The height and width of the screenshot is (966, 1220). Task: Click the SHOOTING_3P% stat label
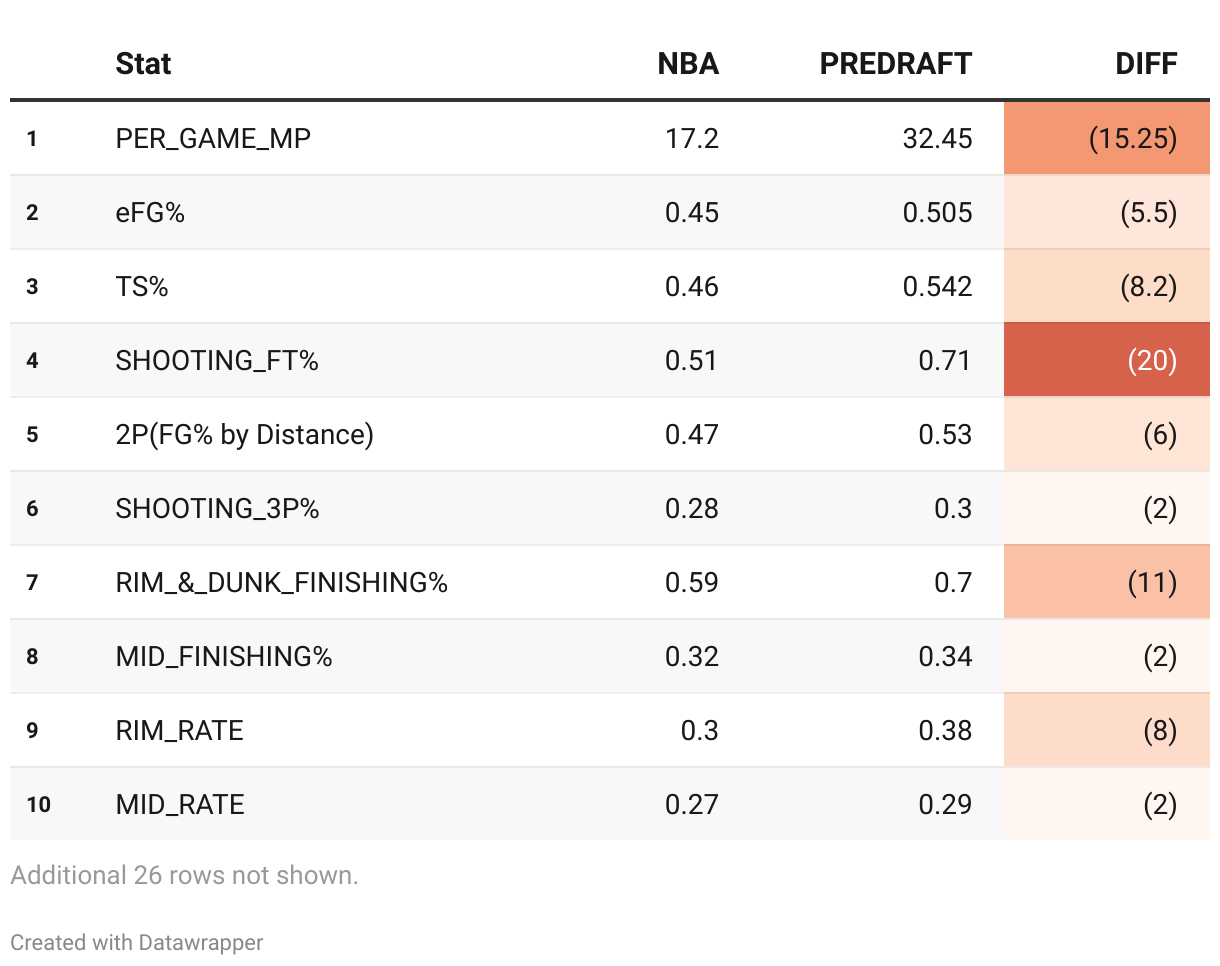click(x=217, y=508)
